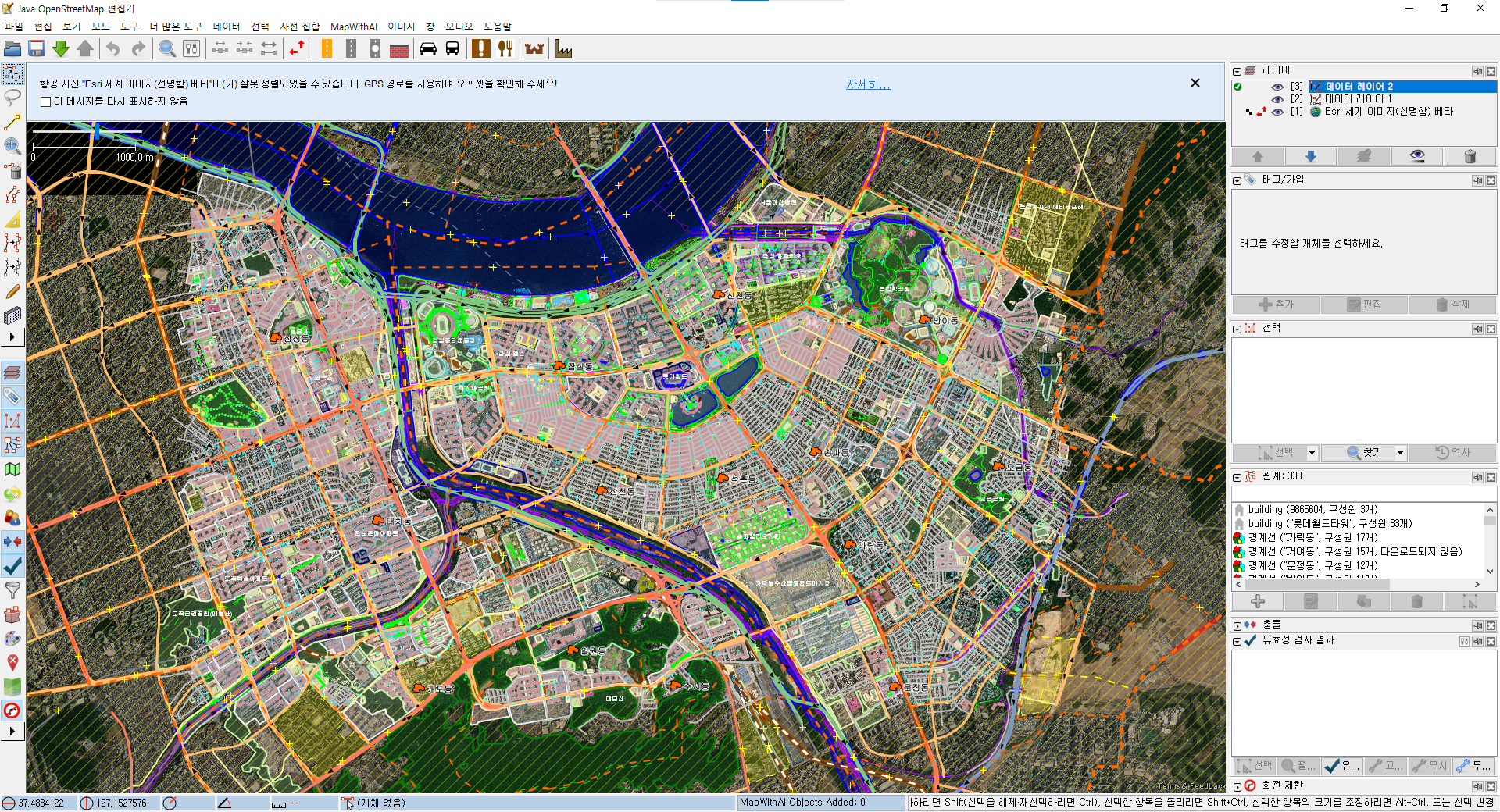Click the red imagery offset arrows toolbar icon
The height and width of the screenshot is (812, 1500).
click(297, 49)
